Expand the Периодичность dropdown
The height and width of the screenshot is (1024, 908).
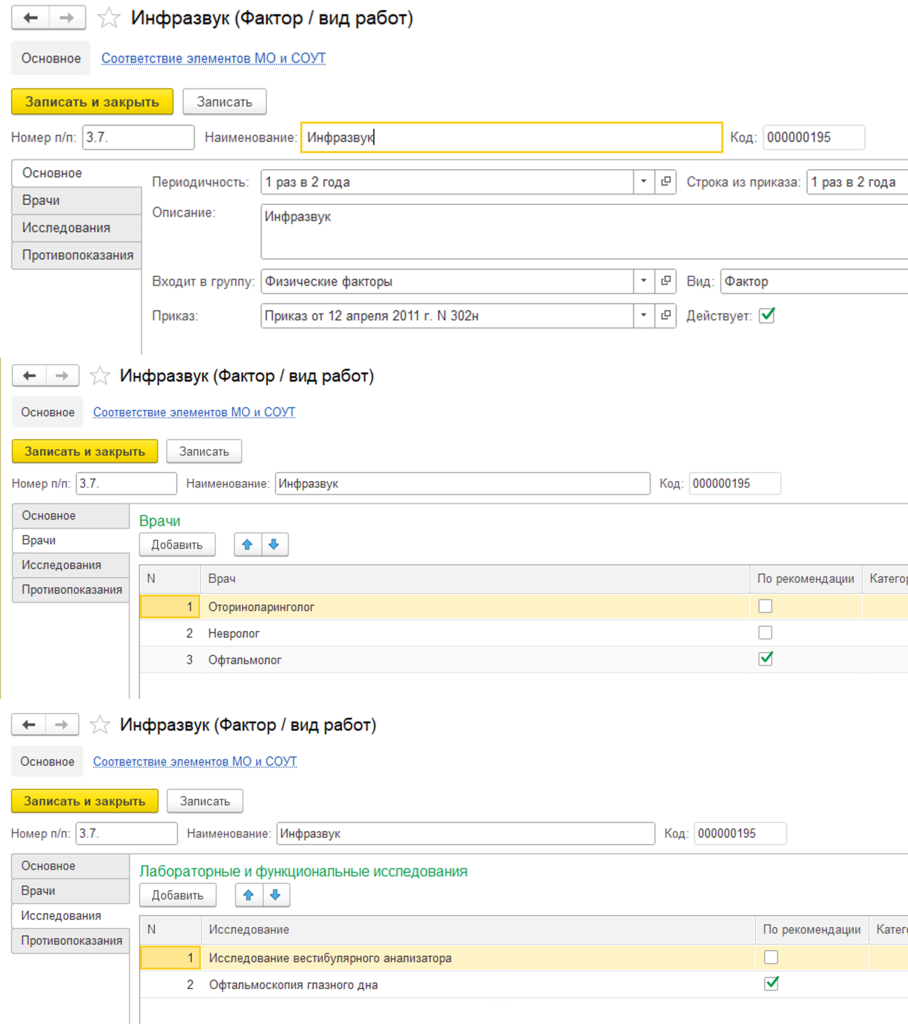click(x=643, y=182)
